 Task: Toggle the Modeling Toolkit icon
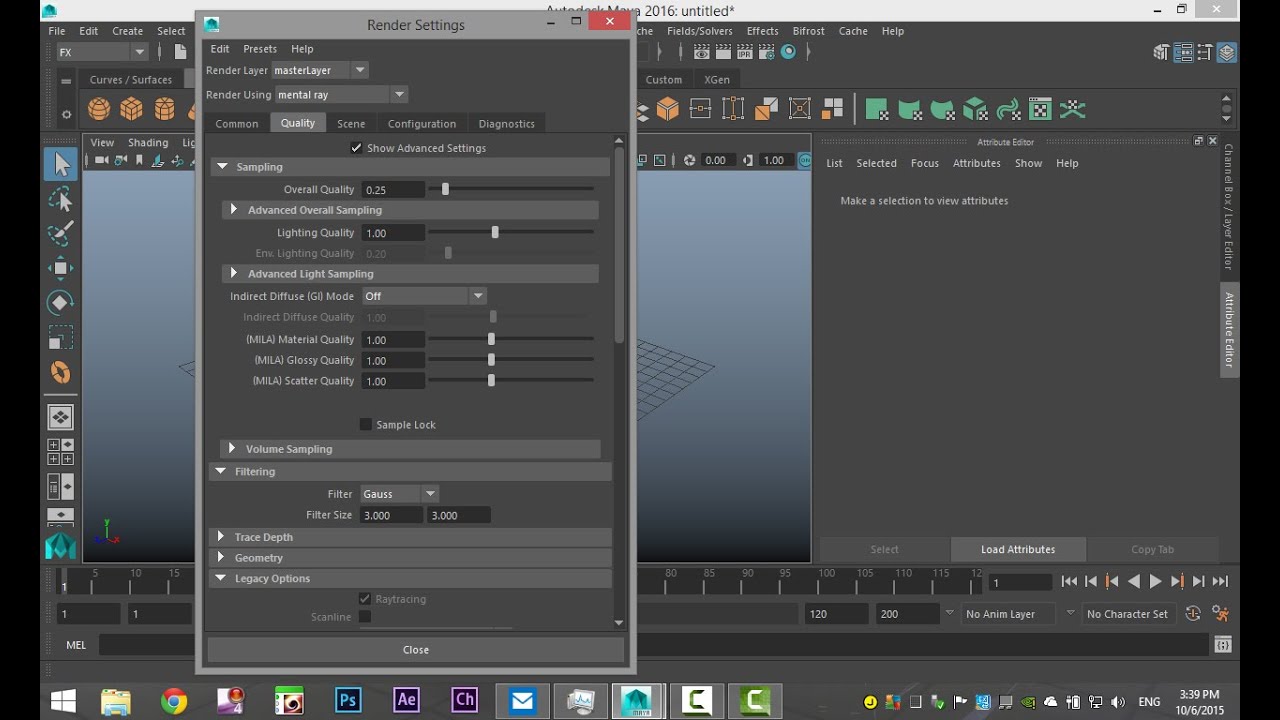click(1162, 52)
